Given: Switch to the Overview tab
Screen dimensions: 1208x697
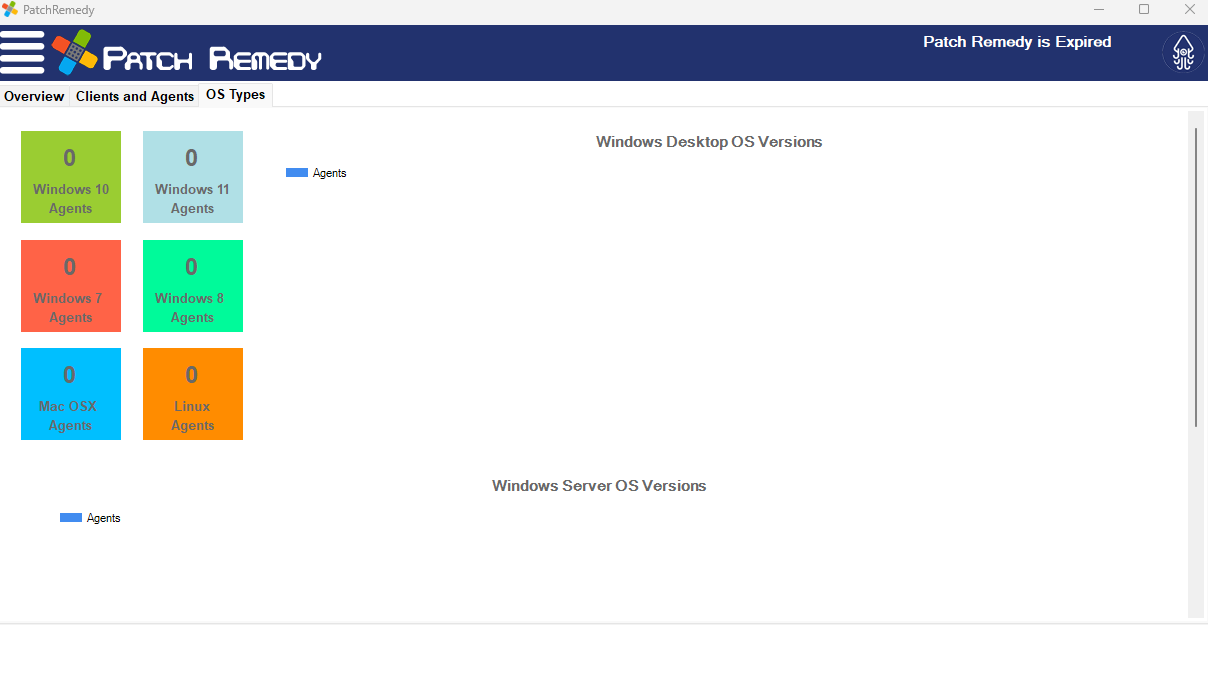Looking at the screenshot, I should point(34,96).
